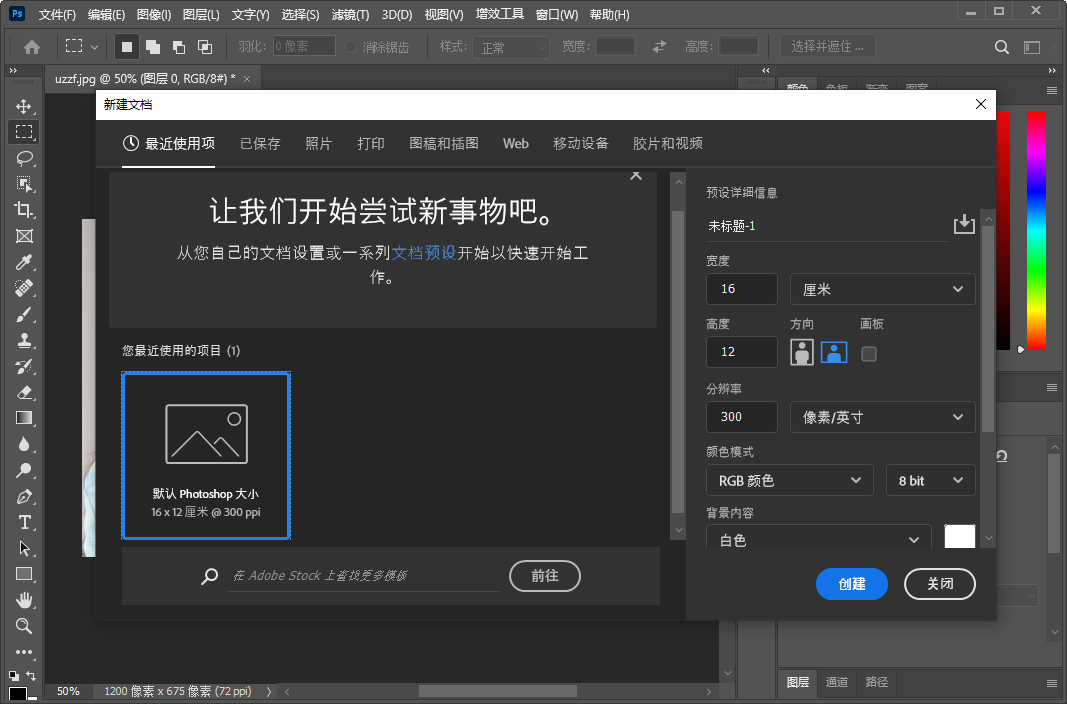Click the rainbow hue slider strip
Image resolution: width=1067 pixels, height=704 pixels.
tap(1036, 231)
